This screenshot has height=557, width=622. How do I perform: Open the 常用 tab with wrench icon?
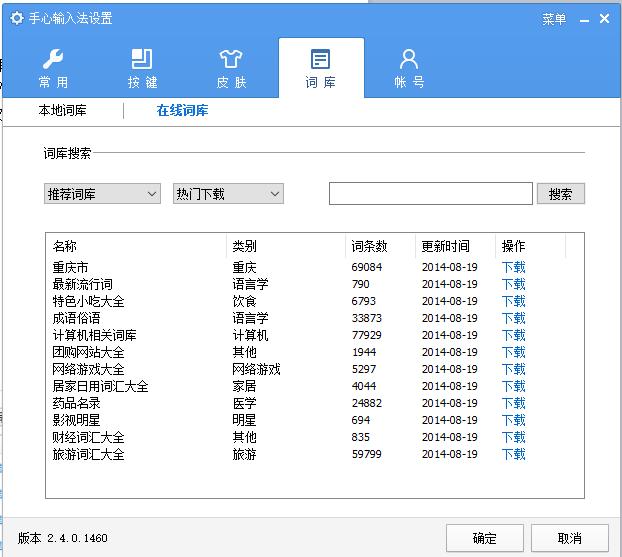(54, 68)
